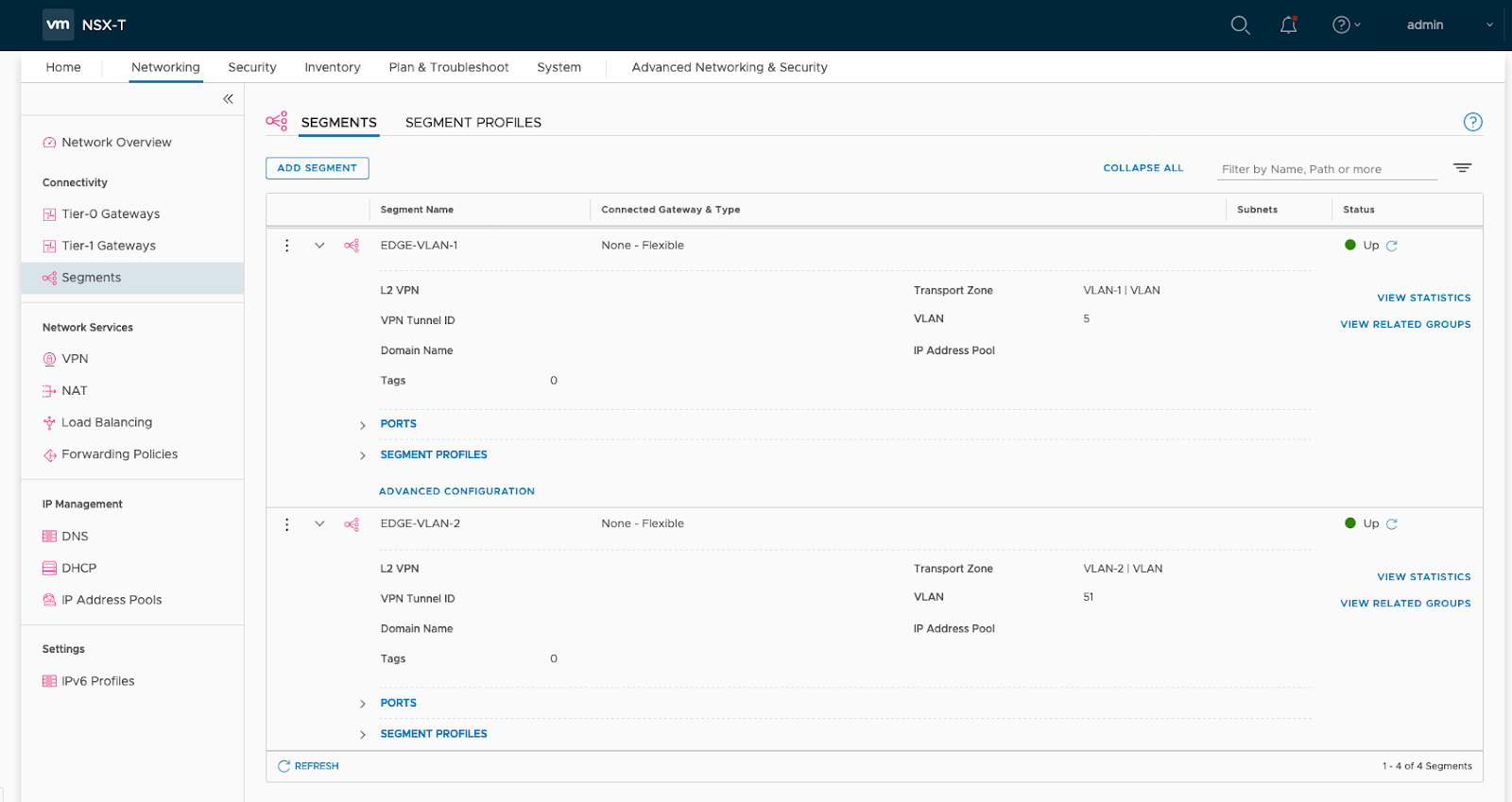Open the Security menu tab

pos(252,68)
